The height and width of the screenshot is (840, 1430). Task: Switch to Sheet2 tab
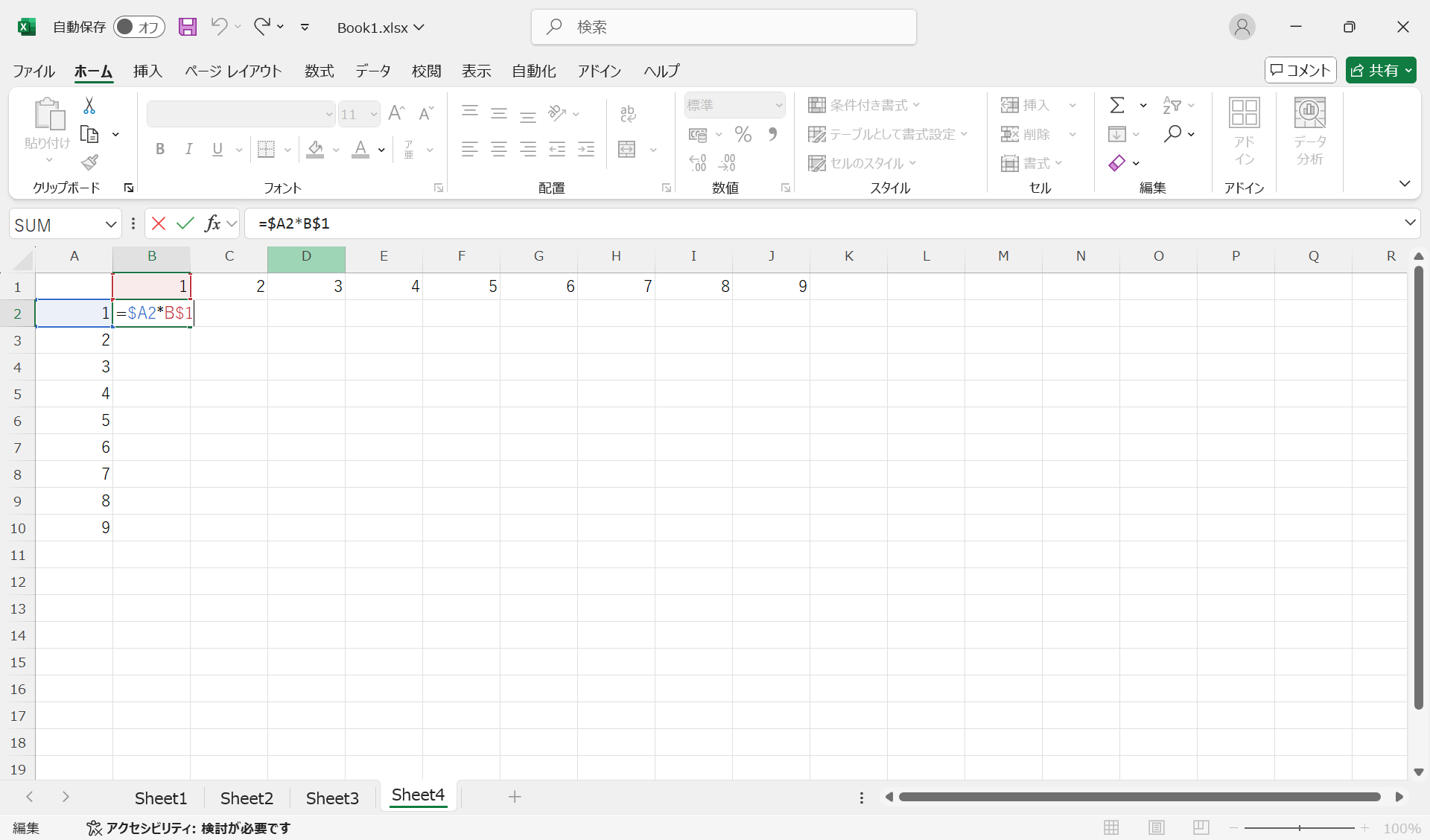(x=247, y=798)
